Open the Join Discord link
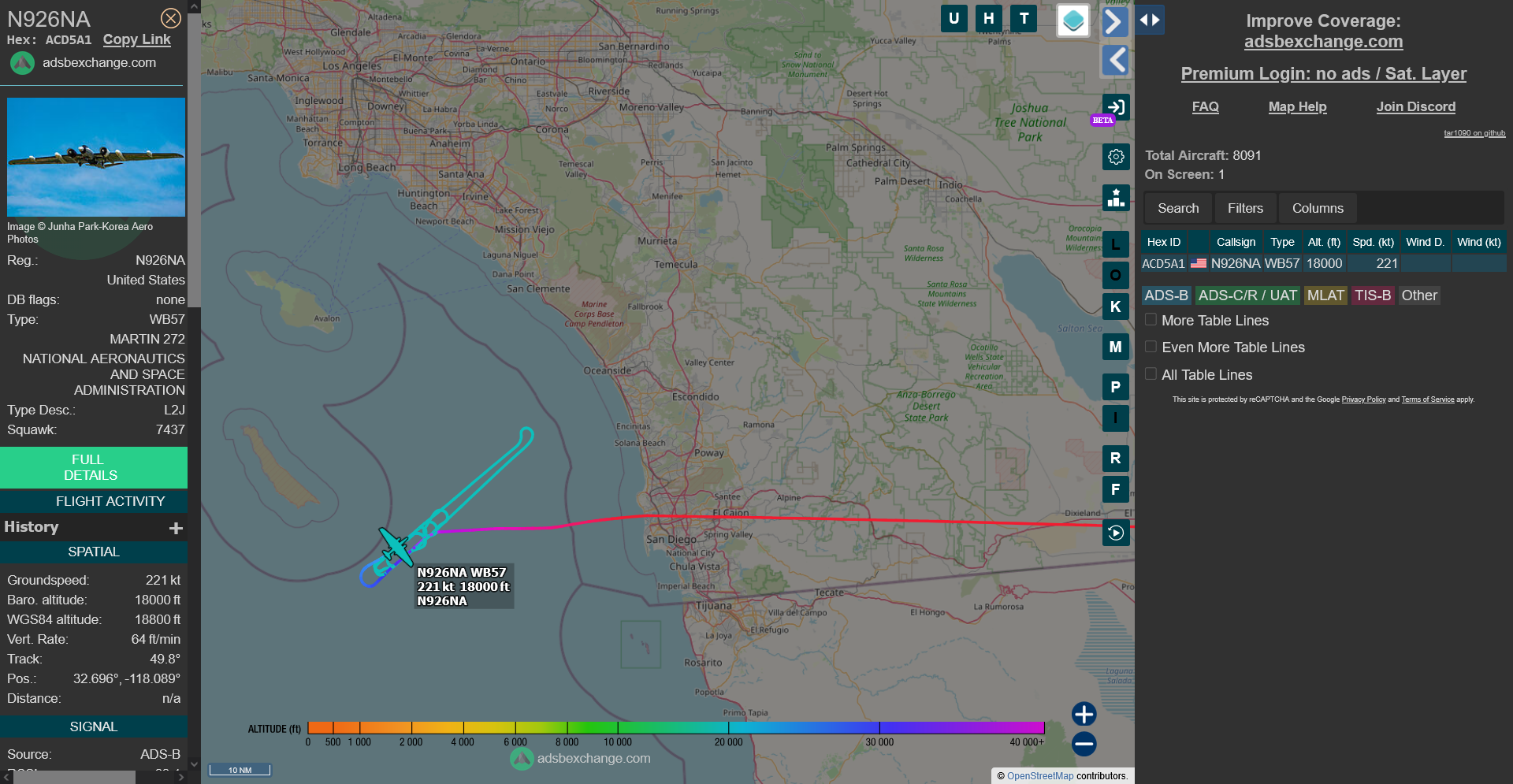Viewport: 1513px width, 784px height. pos(1415,107)
